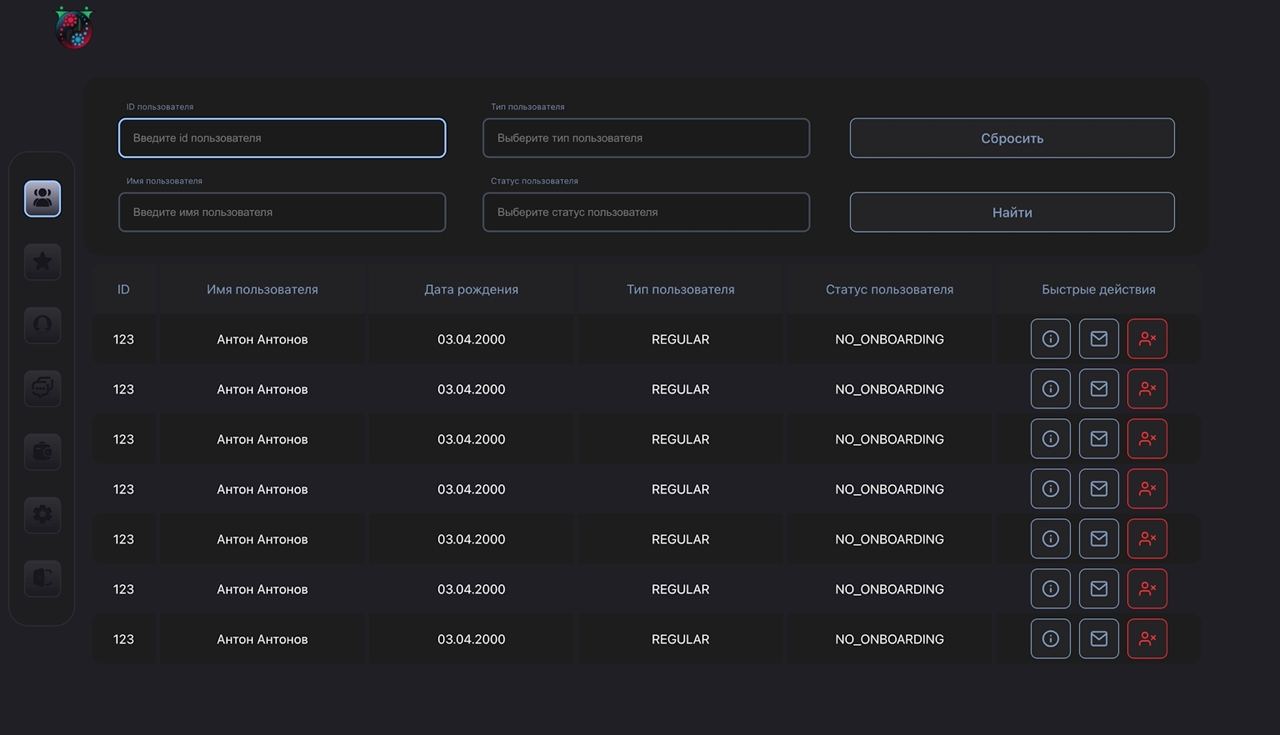Click the exit door icon in sidebar
Viewport: 1280px width, 735px height.
(x=42, y=578)
